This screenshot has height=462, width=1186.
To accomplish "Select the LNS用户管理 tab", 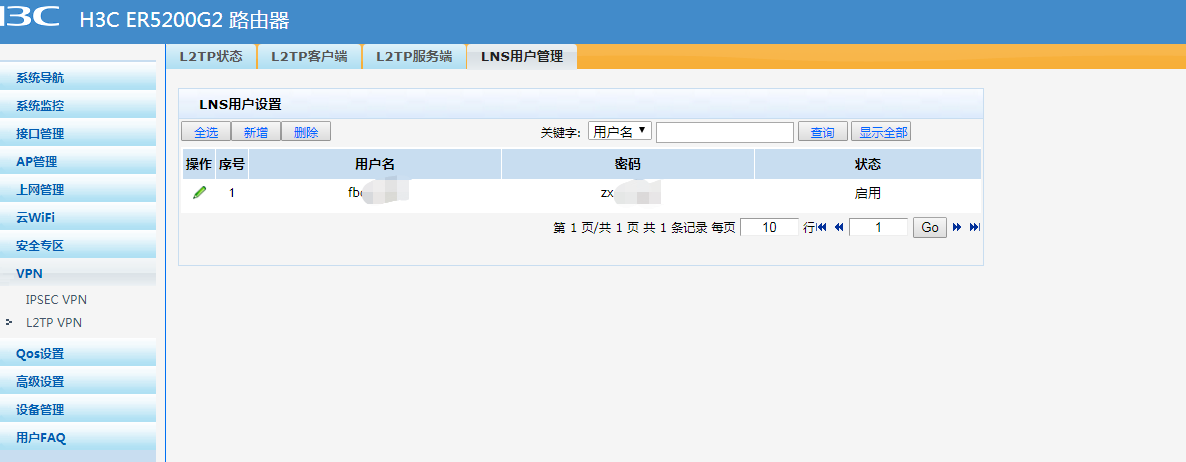I will pyautogui.click(x=522, y=57).
